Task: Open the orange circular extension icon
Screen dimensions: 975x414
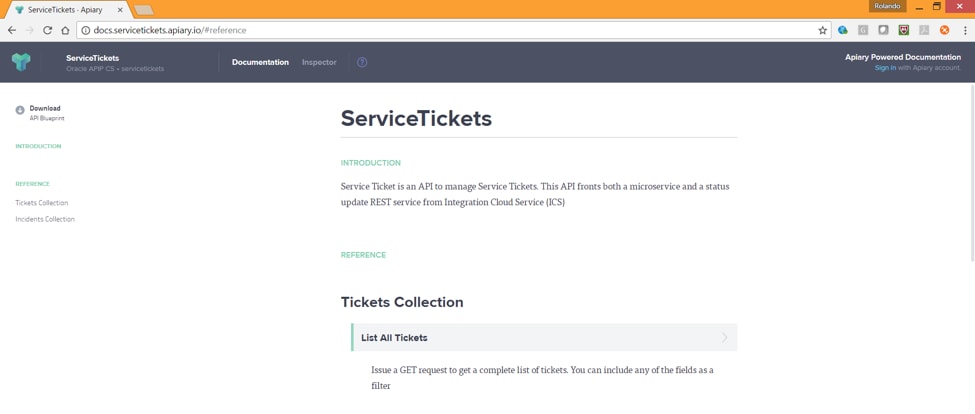Action: tap(944, 30)
